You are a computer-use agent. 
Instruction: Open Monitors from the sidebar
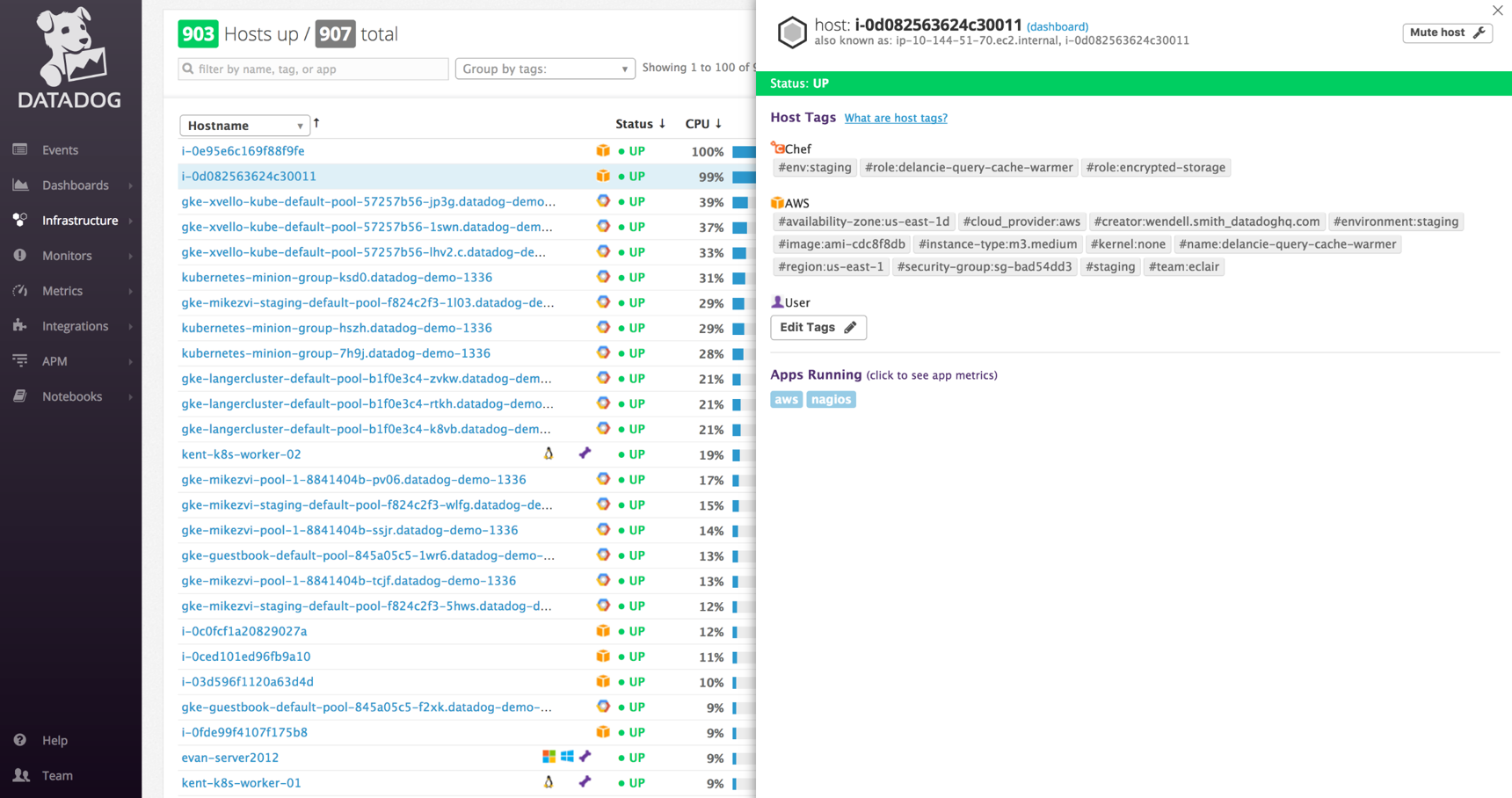(67, 256)
